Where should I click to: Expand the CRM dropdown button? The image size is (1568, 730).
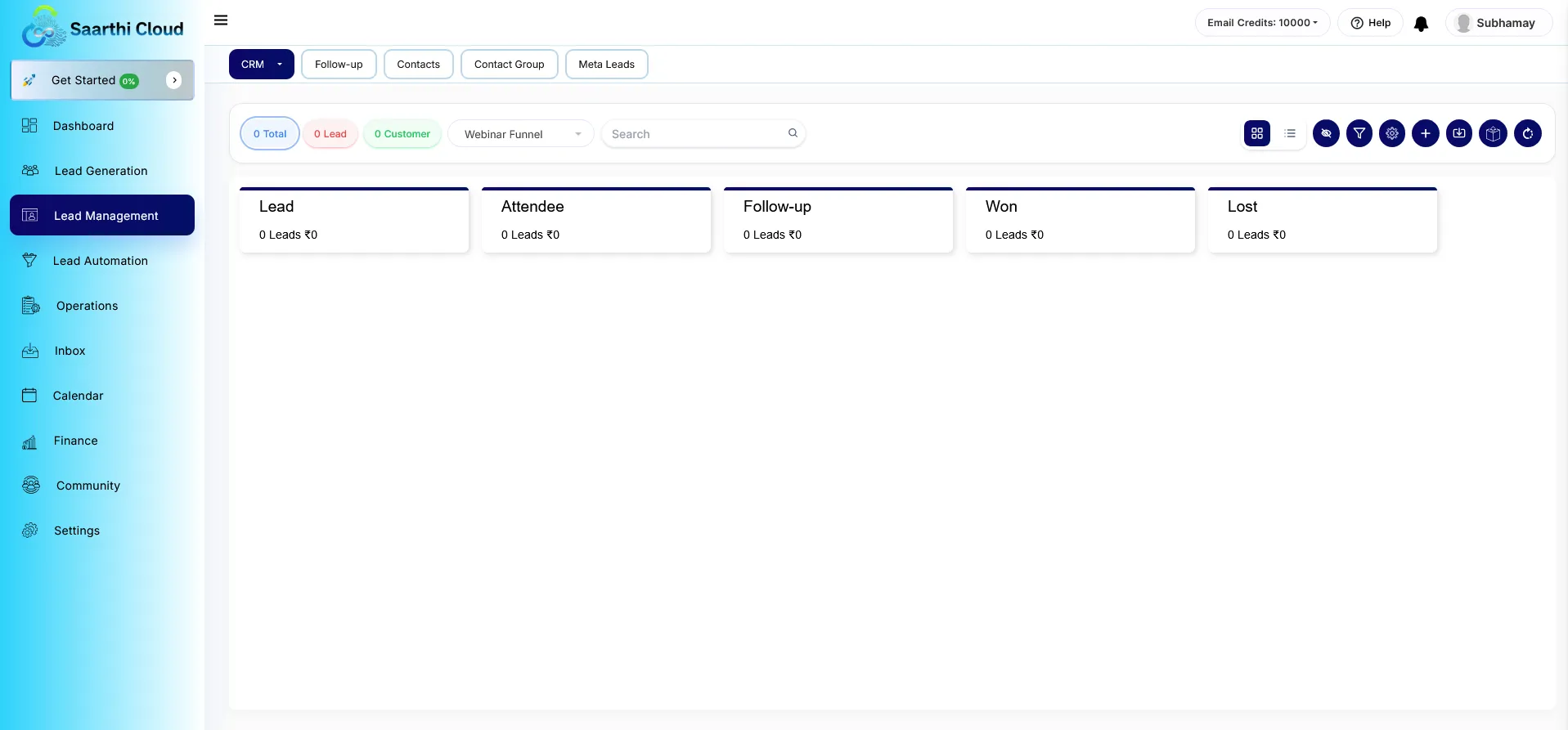(261, 65)
